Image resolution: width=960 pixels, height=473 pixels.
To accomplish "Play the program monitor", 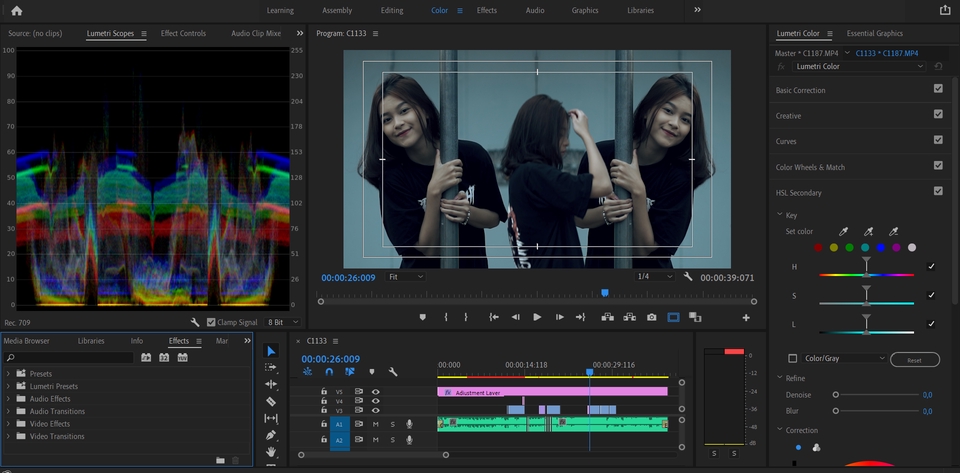I will [537, 317].
